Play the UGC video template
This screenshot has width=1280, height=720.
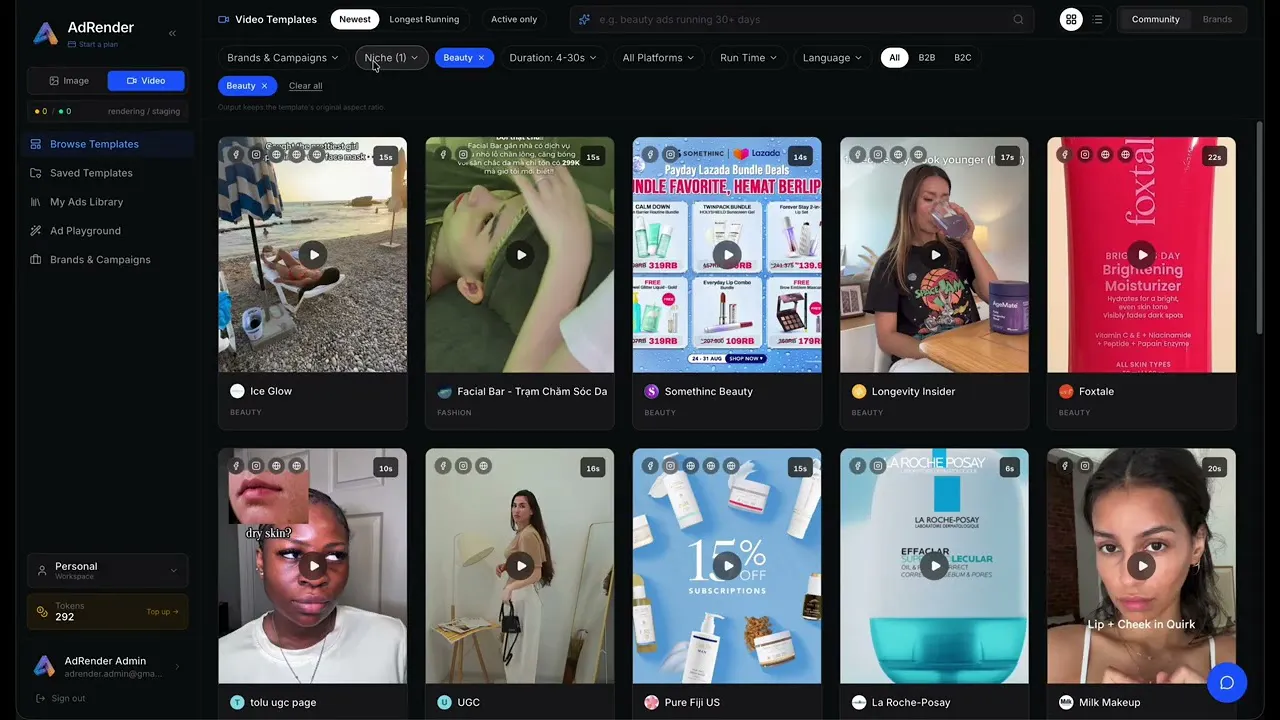pyautogui.click(x=520, y=566)
